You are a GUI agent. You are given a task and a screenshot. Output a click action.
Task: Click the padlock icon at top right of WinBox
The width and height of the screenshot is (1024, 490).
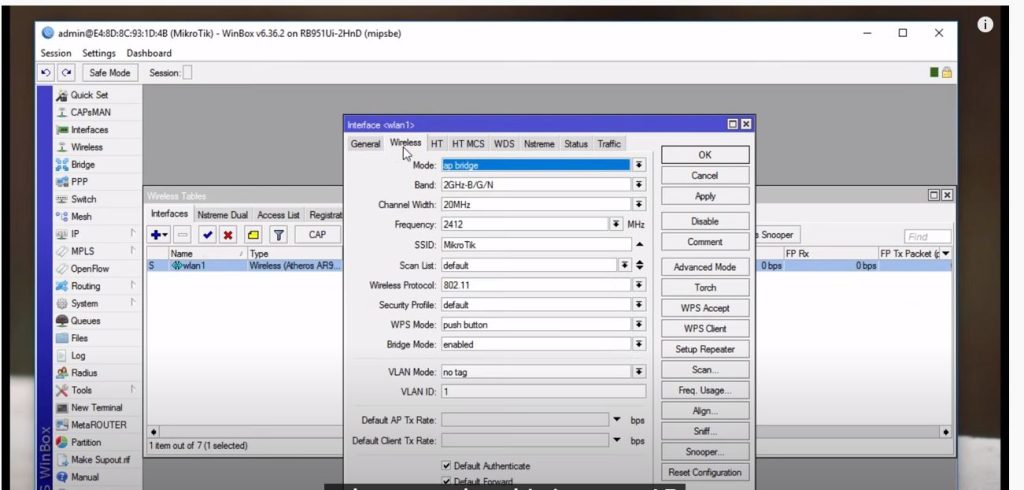point(946,73)
